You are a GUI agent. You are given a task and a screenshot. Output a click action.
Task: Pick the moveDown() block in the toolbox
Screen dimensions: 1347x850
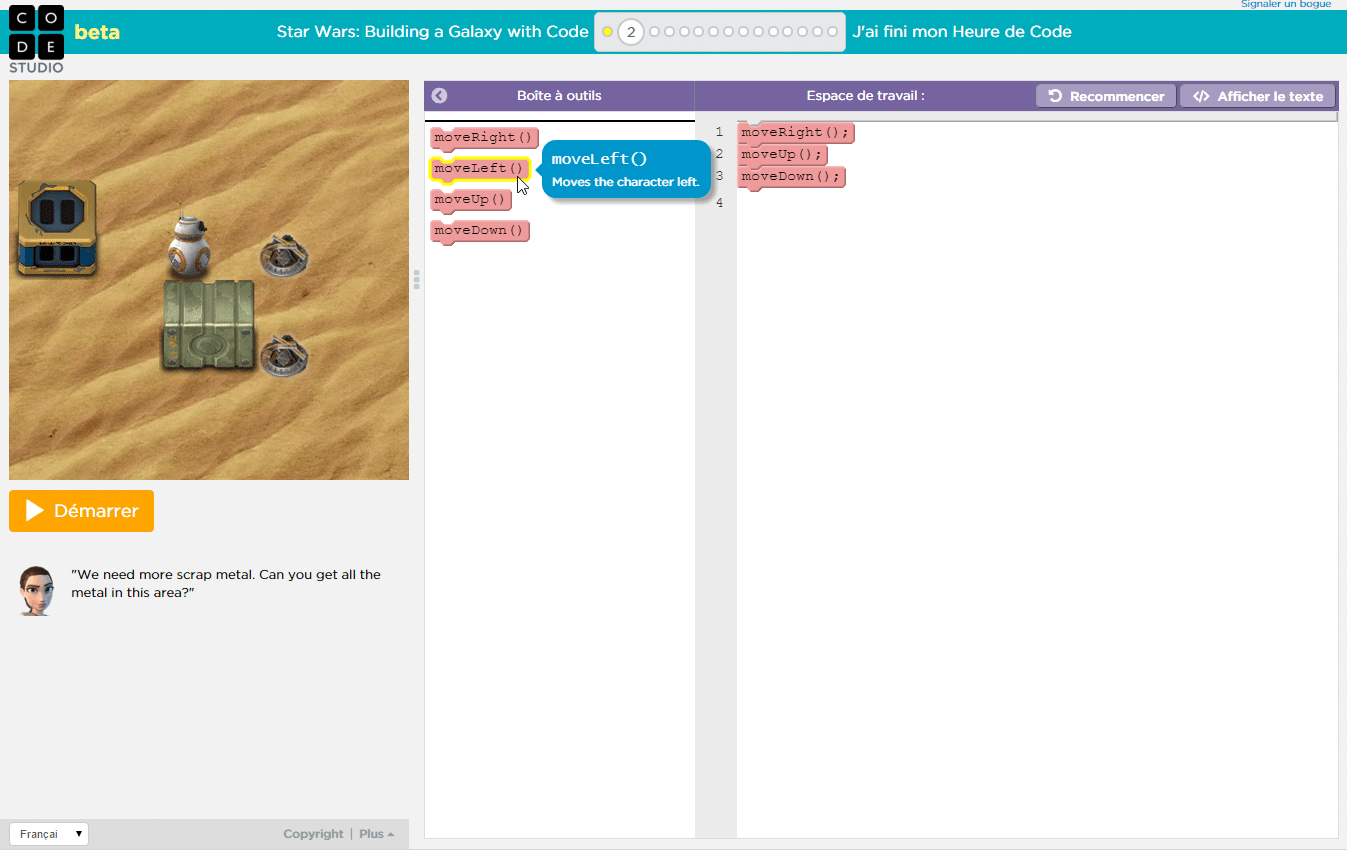(479, 231)
